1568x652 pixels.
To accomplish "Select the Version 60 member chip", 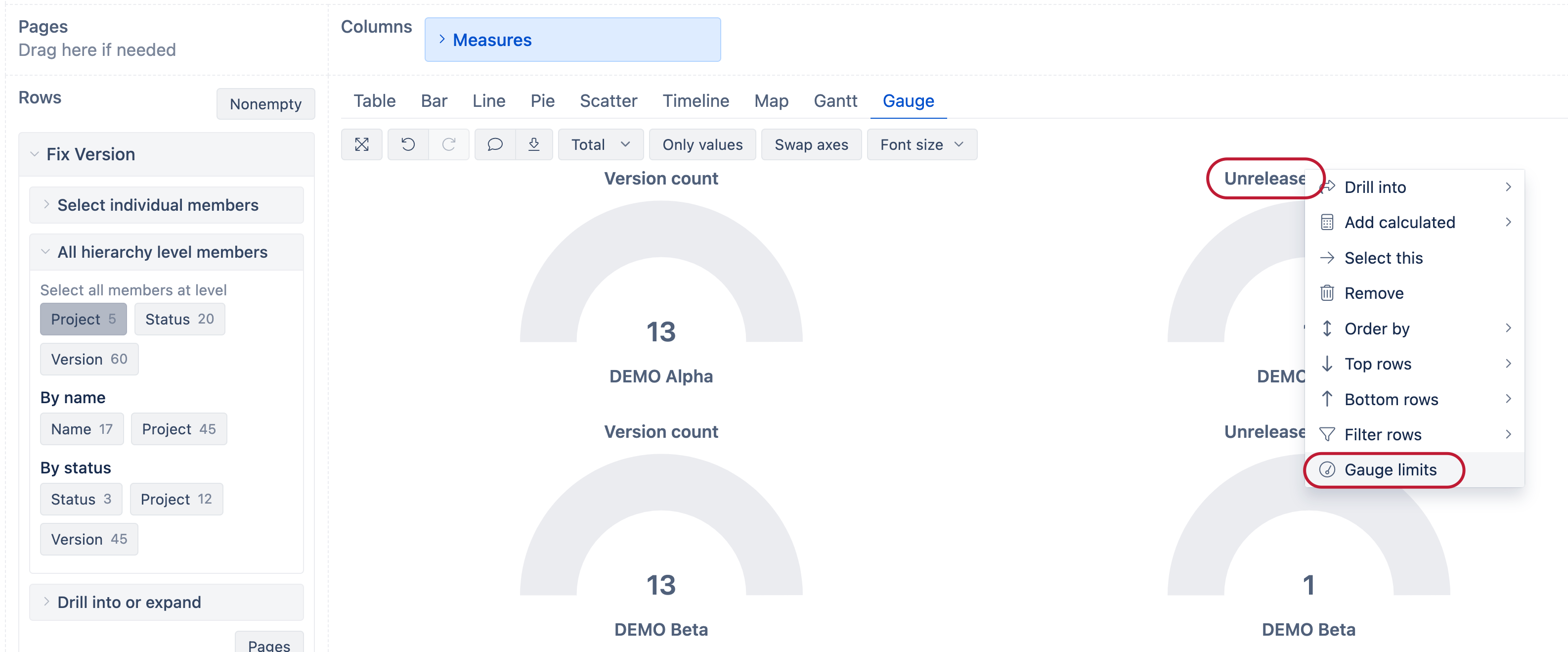I will 89,359.
